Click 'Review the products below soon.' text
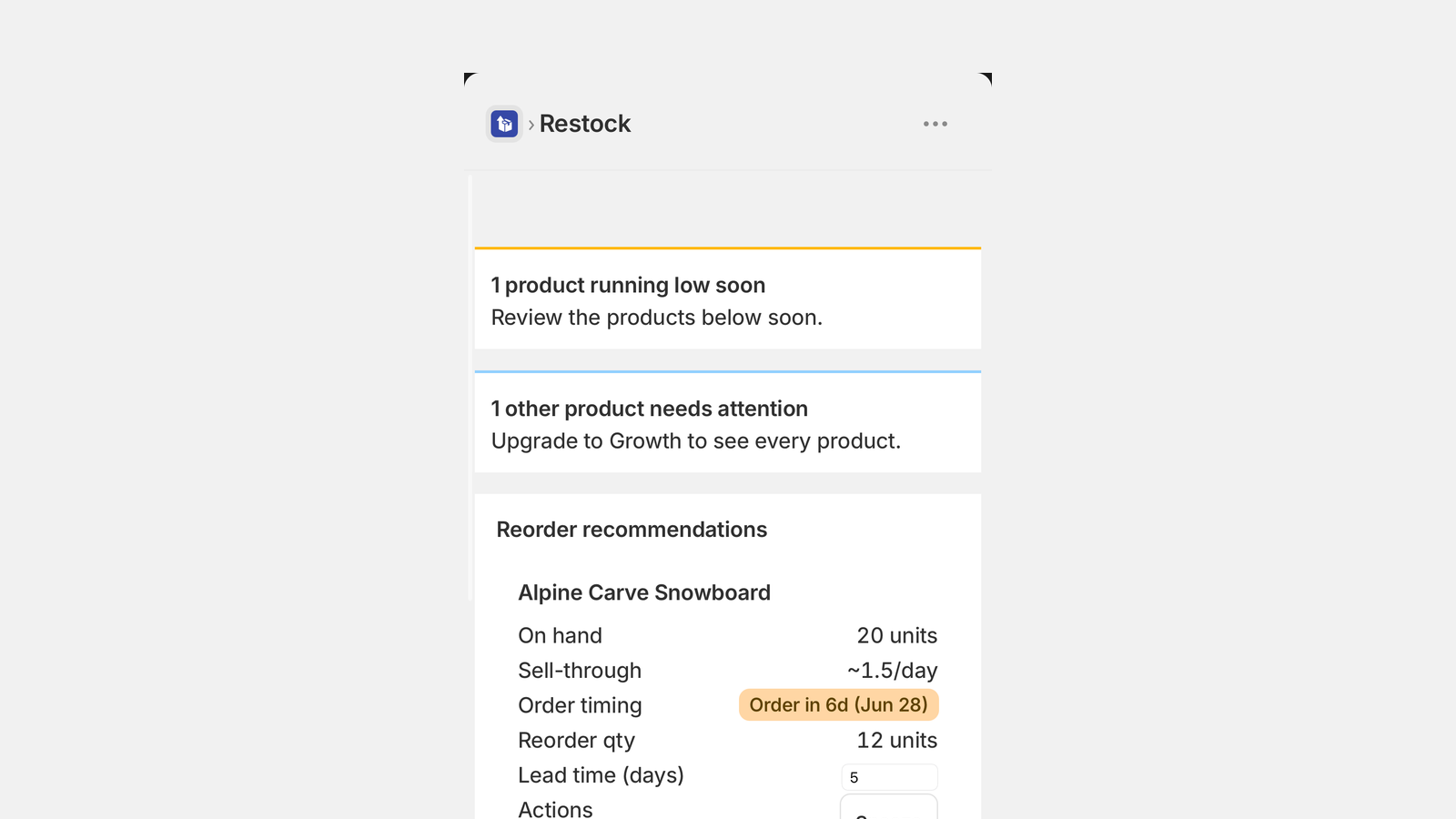 pyautogui.click(x=657, y=318)
